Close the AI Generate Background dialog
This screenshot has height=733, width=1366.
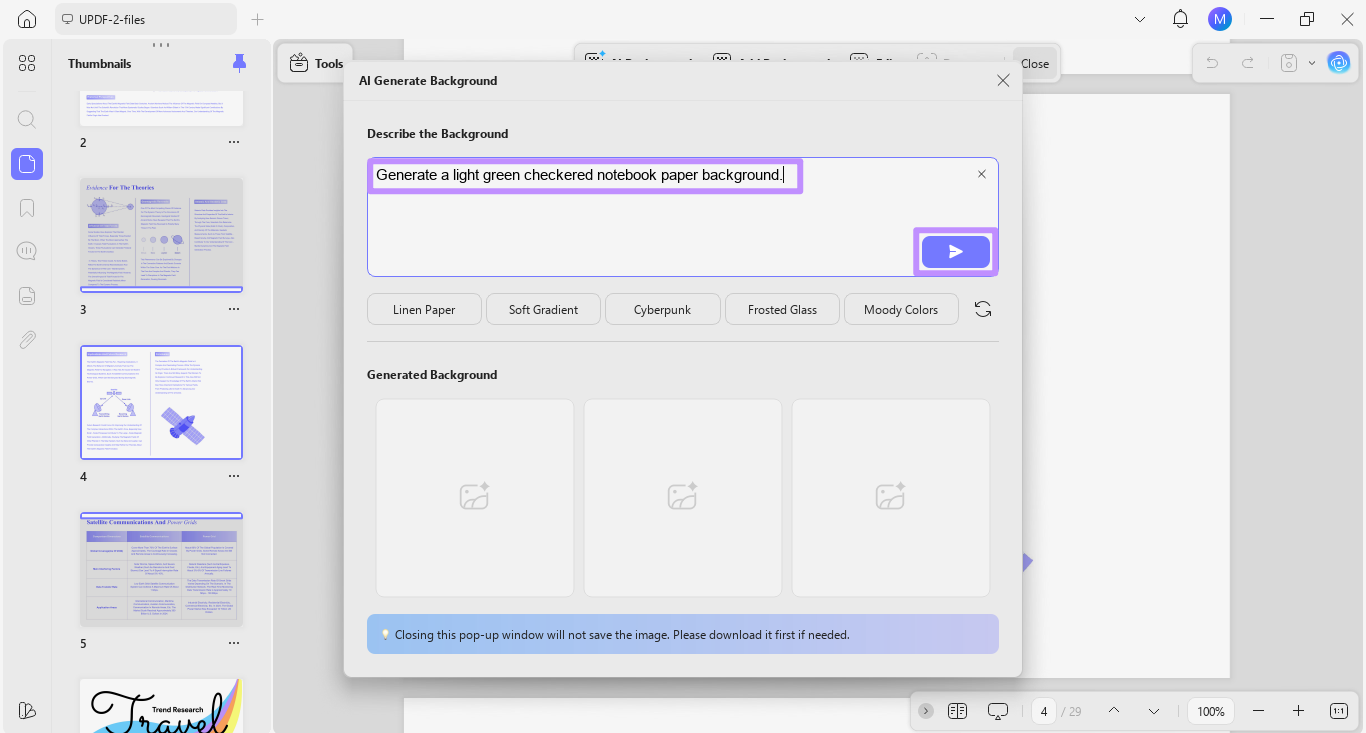pyautogui.click(x=1003, y=80)
